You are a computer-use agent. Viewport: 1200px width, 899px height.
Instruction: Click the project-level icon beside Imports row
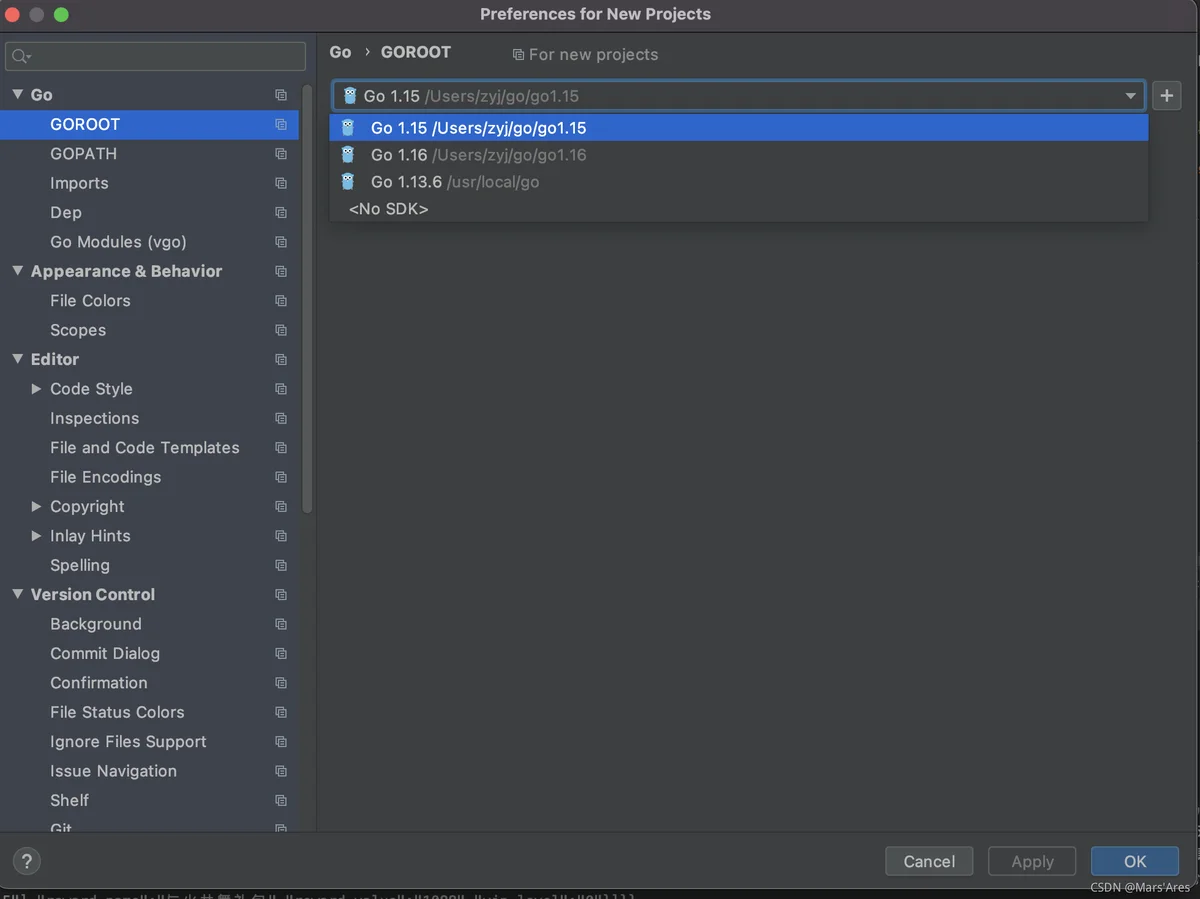(281, 183)
